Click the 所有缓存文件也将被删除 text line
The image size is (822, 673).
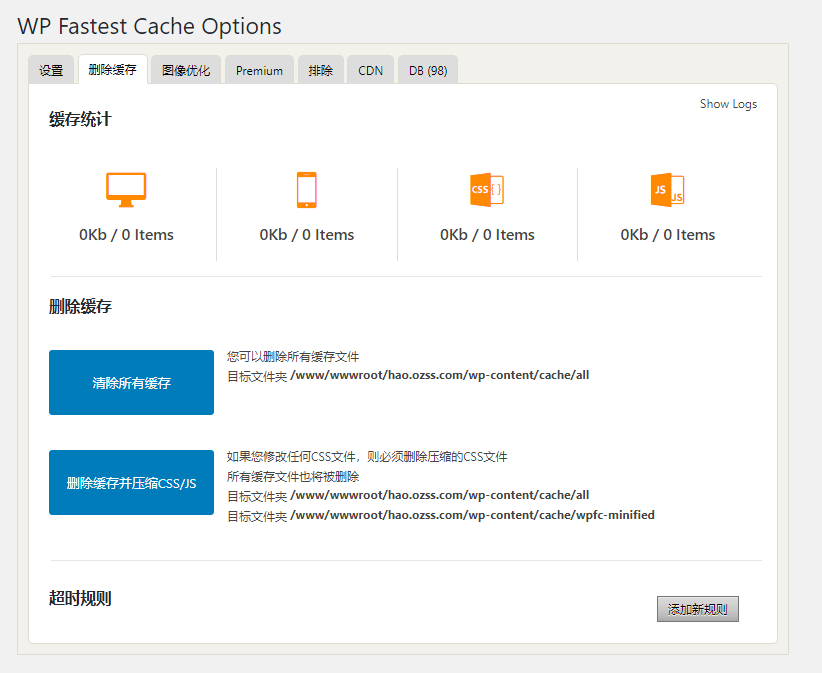(x=293, y=476)
